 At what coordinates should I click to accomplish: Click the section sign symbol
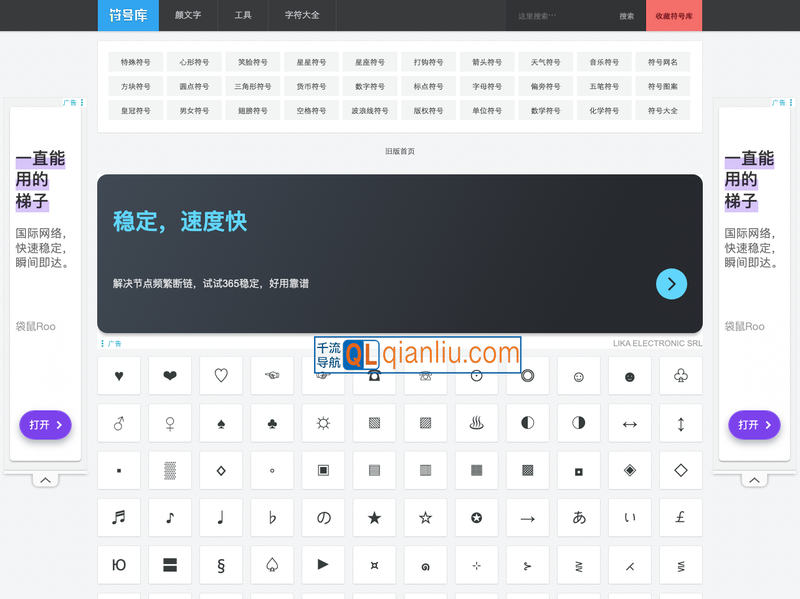click(221, 565)
